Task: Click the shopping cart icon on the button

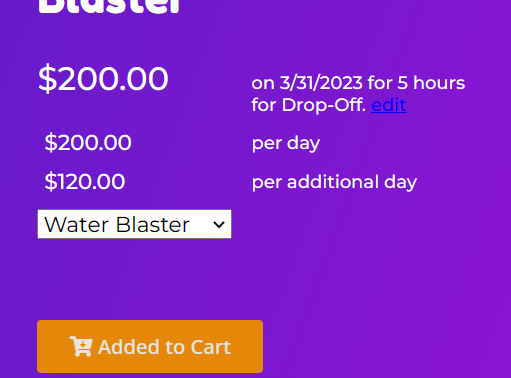Action: point(81,347)
